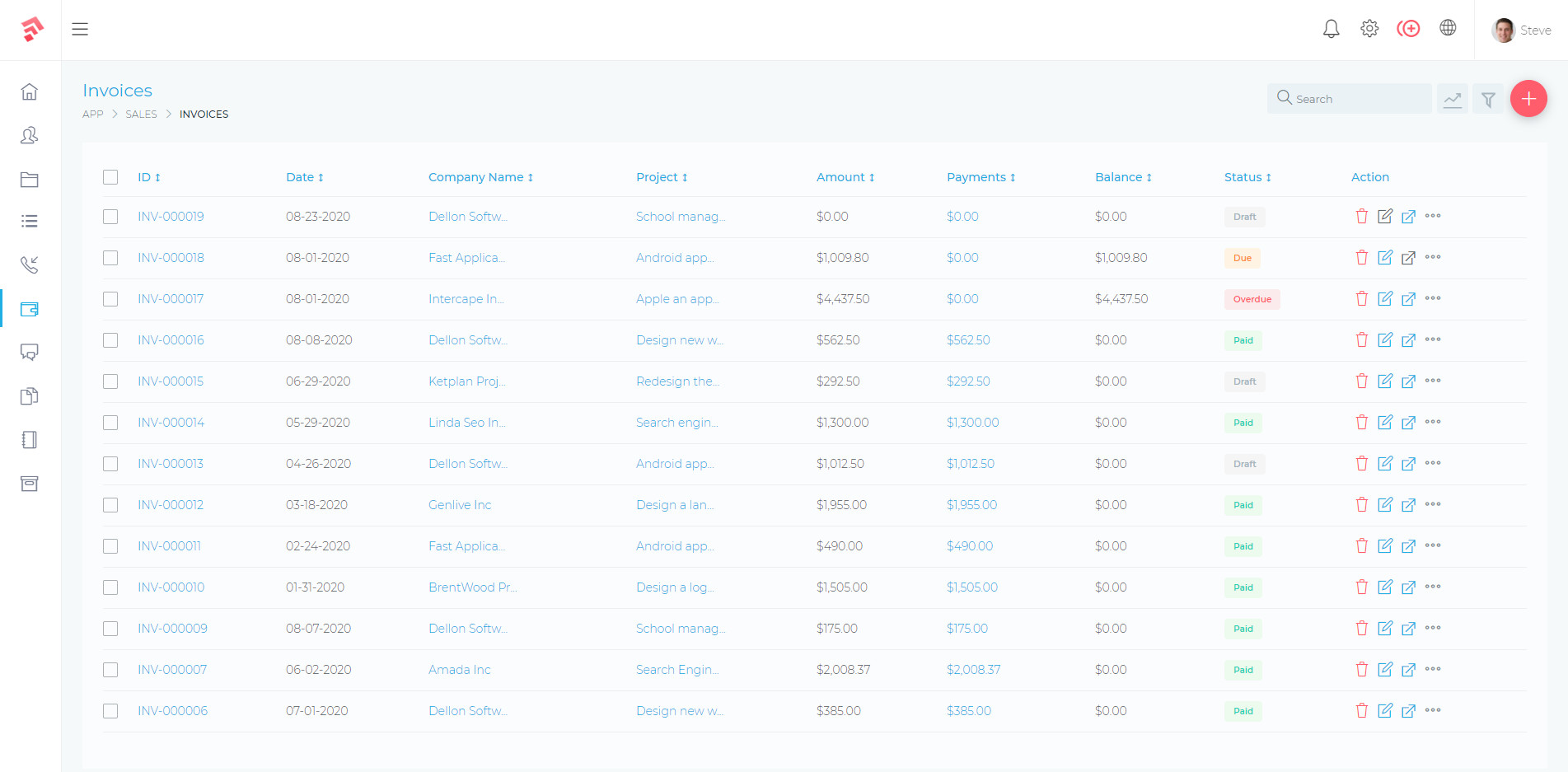The width and height of the screenshot is (1568, 772).
Task: Toggle sorting on the Amount column
Action: [x=845, y=176]
